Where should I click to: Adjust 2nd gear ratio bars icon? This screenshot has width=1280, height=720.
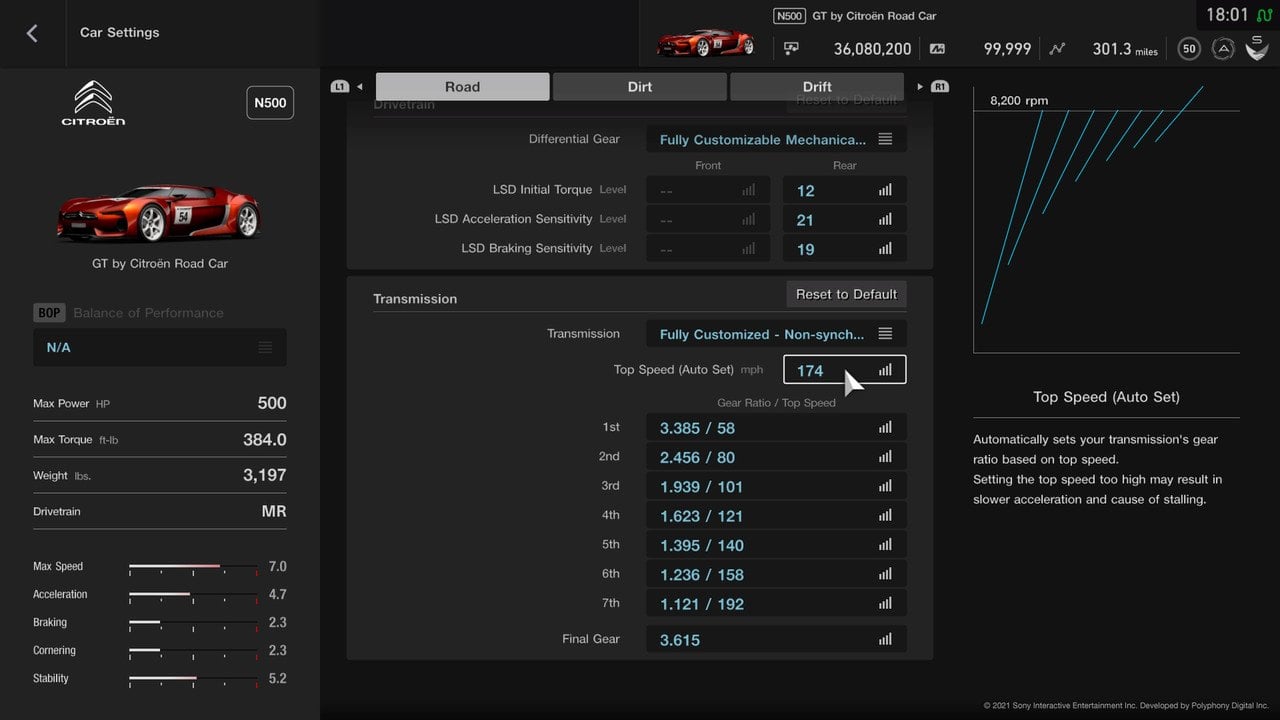tap(885, 457)
